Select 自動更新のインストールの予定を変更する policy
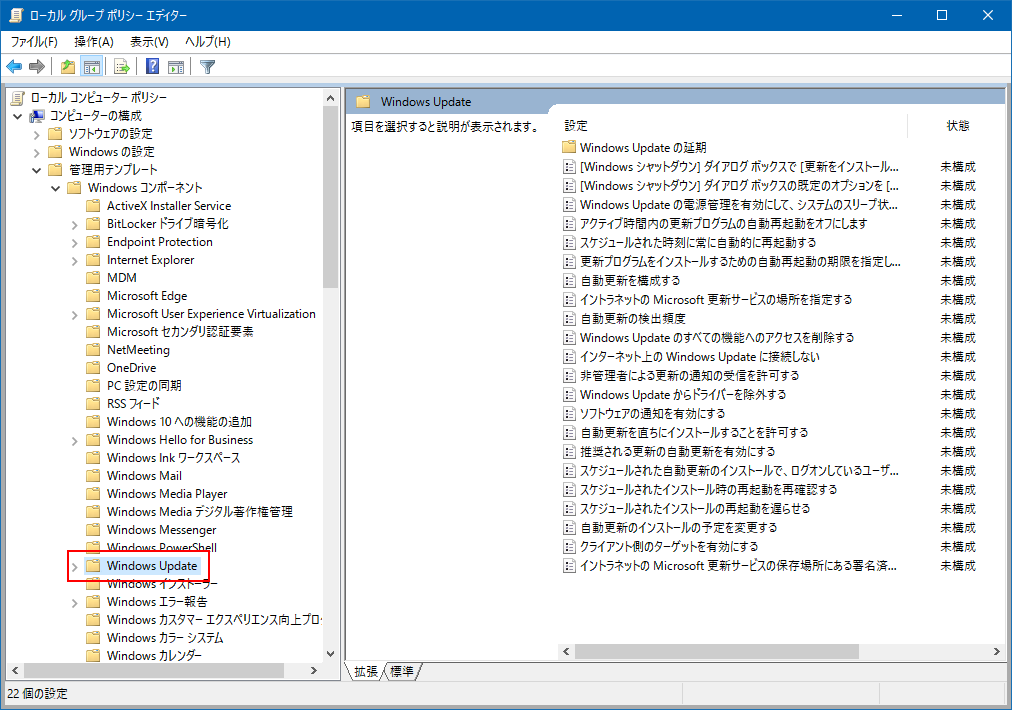The width and height of the screenshot is (1012, 710). [678, 527]
